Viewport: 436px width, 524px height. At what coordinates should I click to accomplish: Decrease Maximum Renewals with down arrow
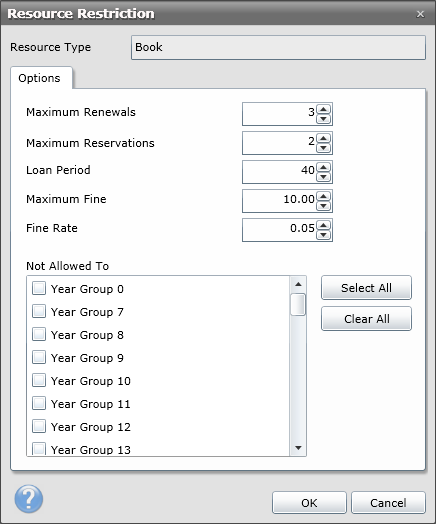[x=323, y=119]
